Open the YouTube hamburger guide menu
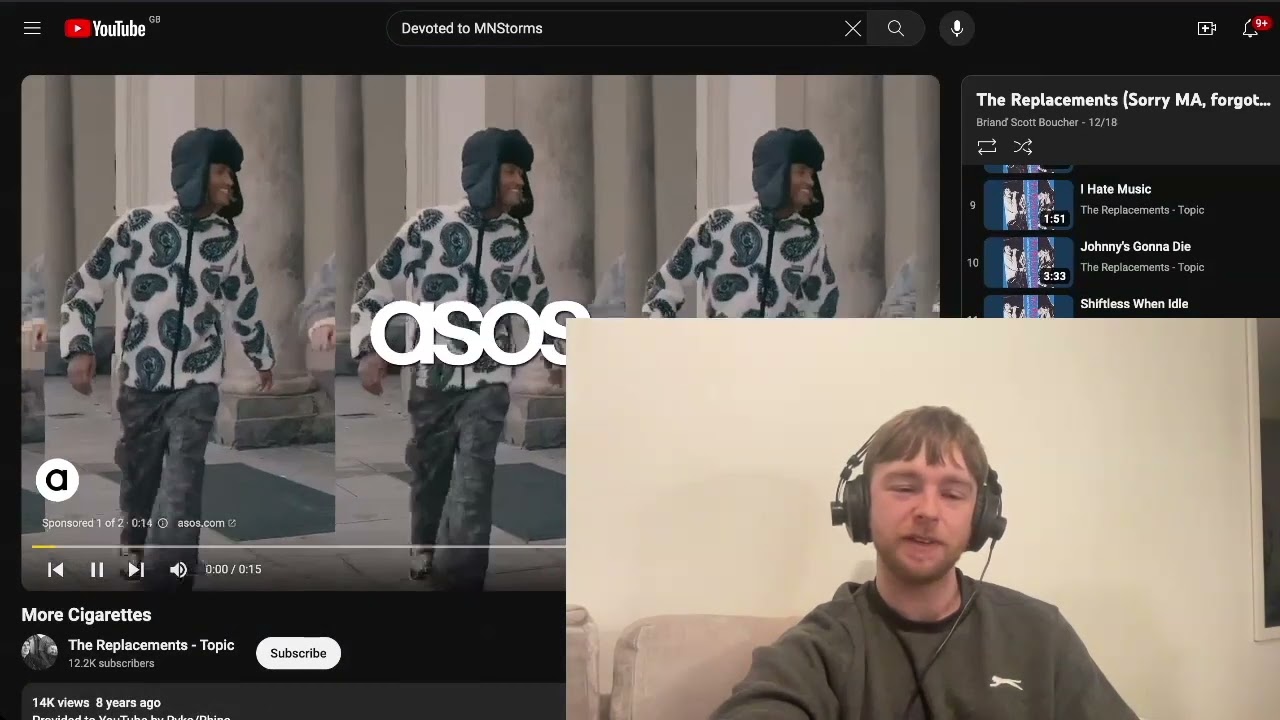The width and height of the screenshot is (1280, 720). [32, 28]
